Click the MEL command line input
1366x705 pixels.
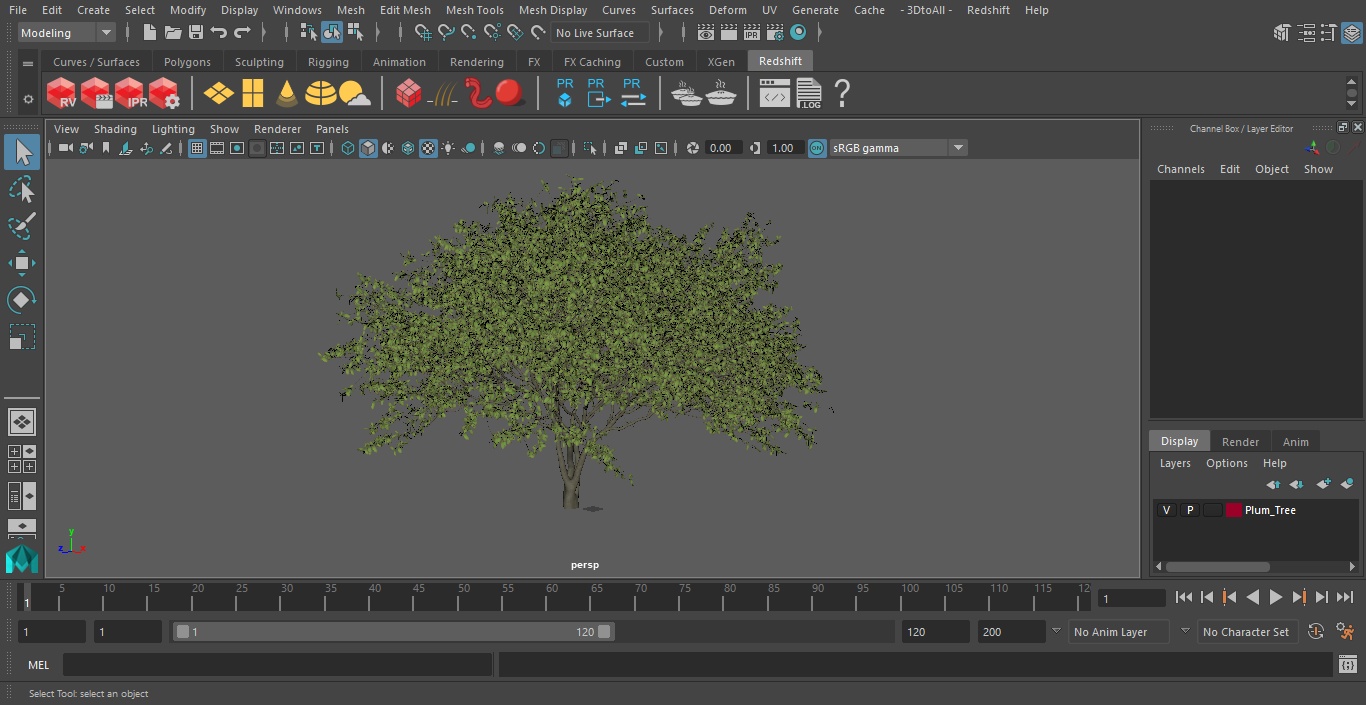278,664
